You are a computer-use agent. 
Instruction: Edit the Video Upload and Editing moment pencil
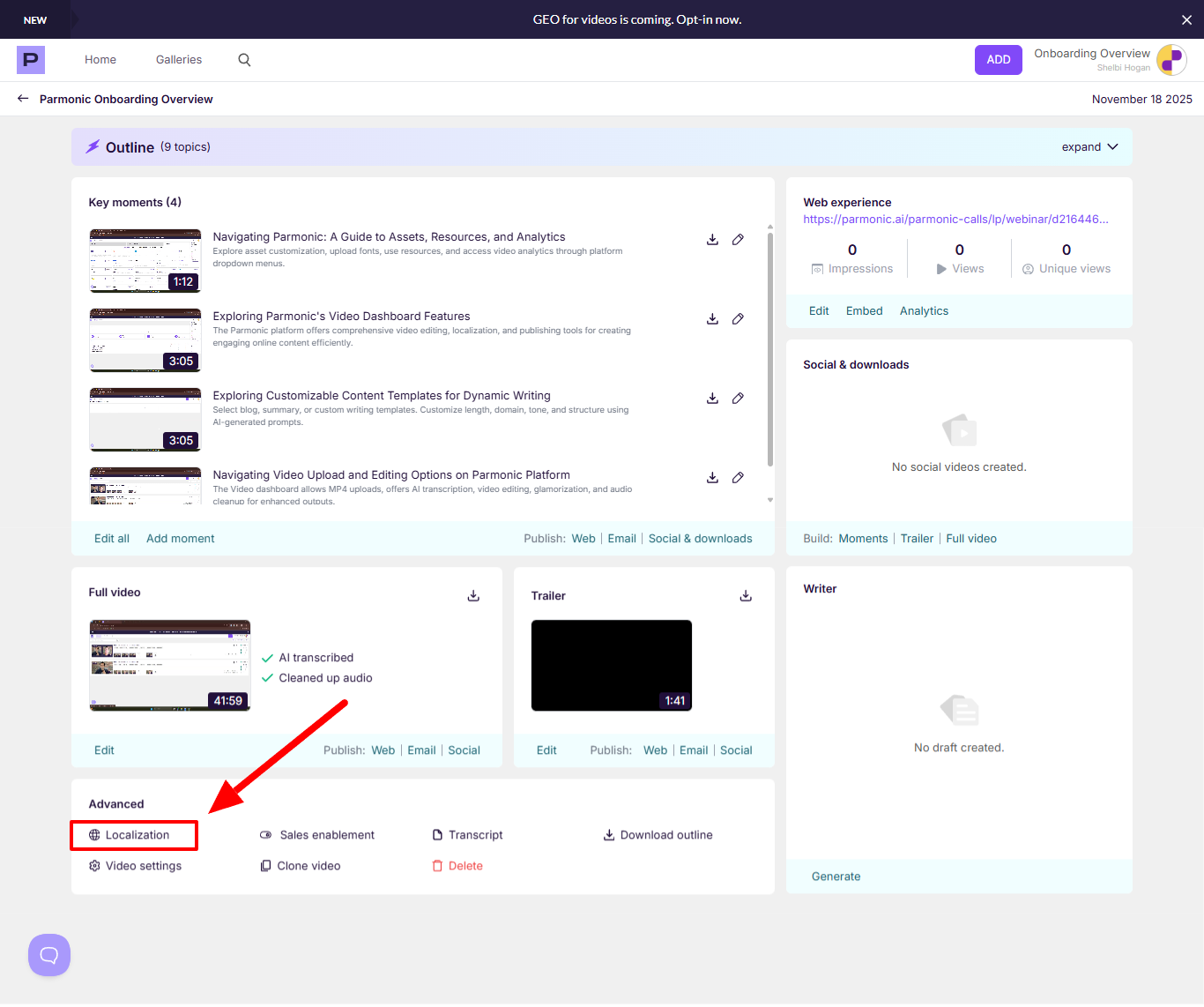738,477
